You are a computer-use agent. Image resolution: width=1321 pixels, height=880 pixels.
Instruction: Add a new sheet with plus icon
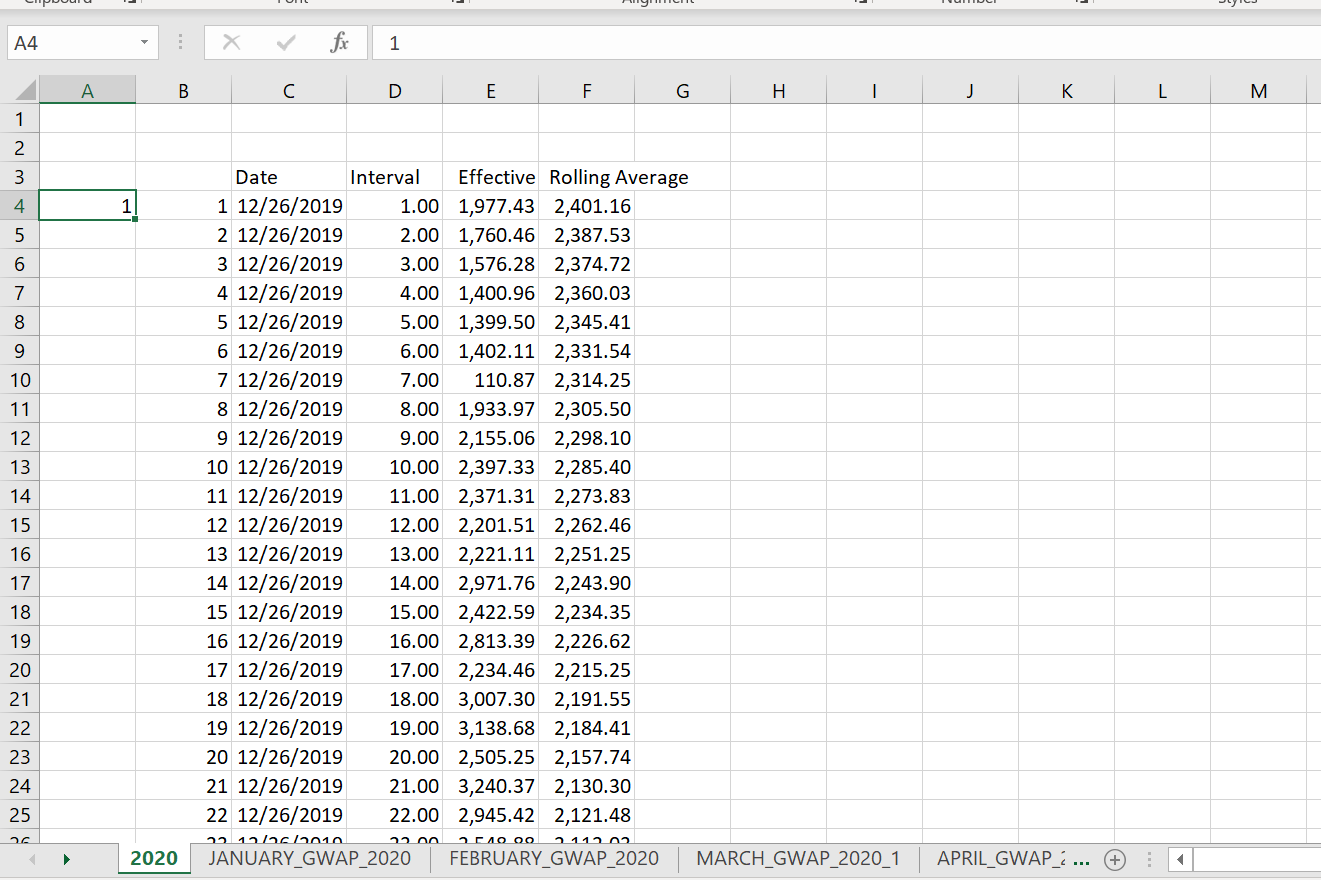coord(1114,859)
